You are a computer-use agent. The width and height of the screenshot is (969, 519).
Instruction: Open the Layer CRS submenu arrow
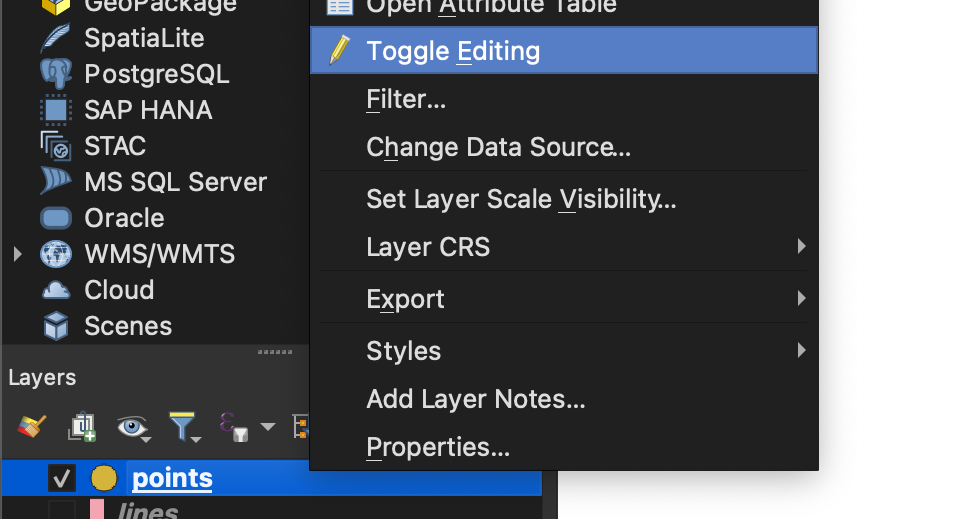point(802,247)
